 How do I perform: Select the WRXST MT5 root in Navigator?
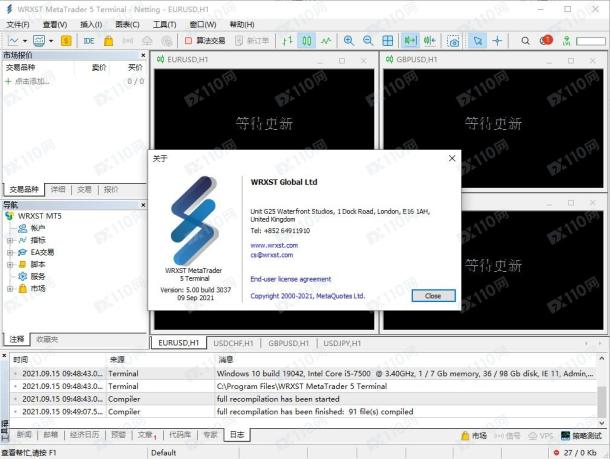[x=33, y=216]
